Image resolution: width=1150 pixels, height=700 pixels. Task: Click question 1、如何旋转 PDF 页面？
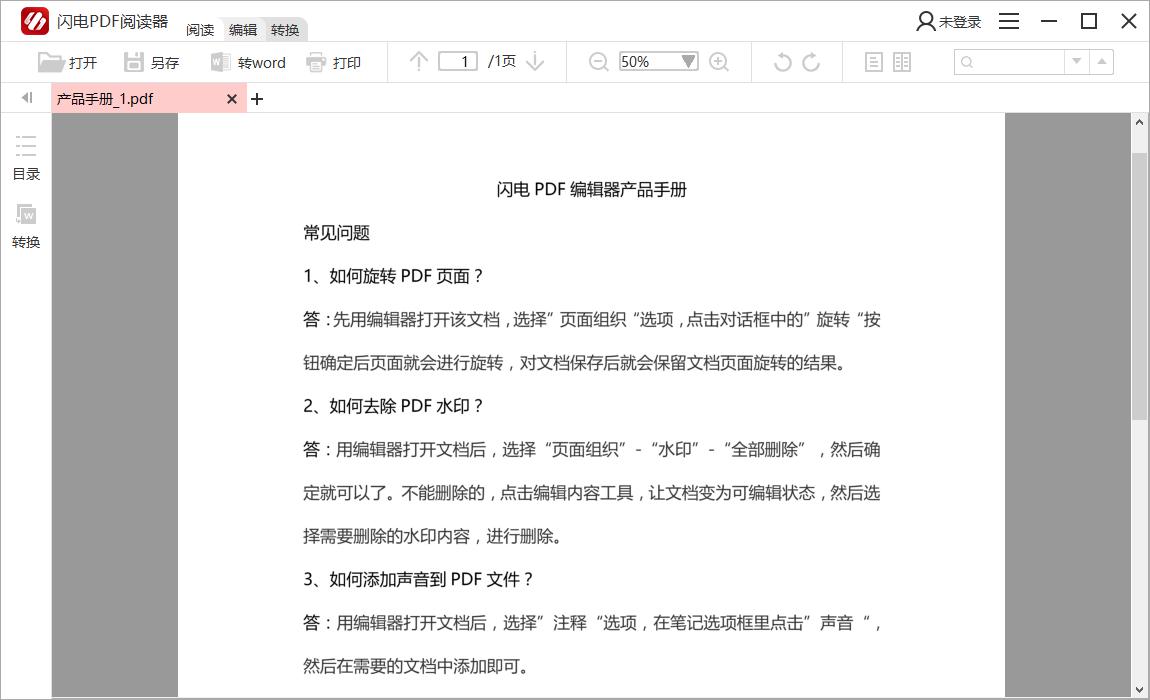pyautogui.click(x=394, y=276)
